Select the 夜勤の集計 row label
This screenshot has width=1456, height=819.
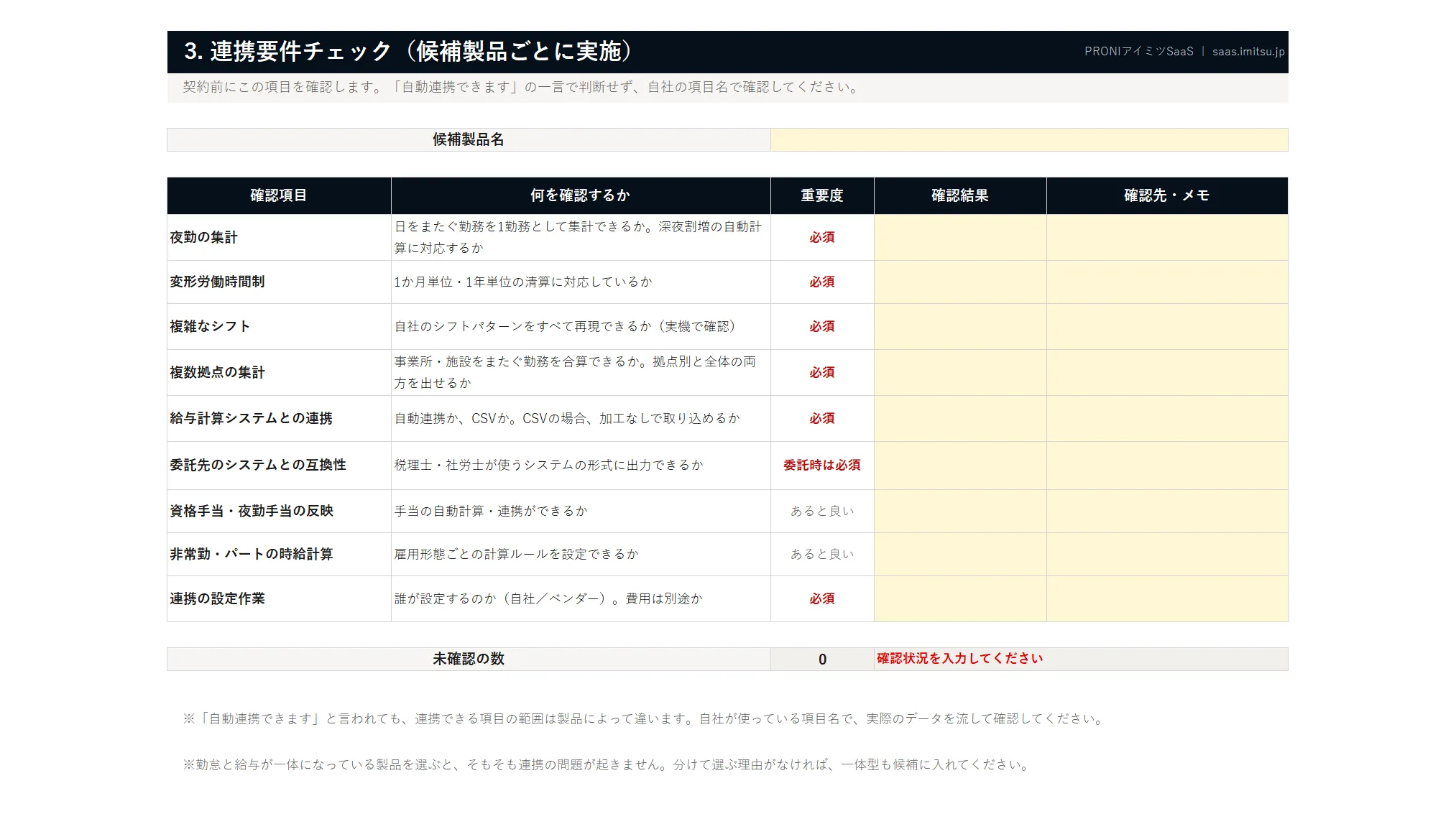click(279, 237)
